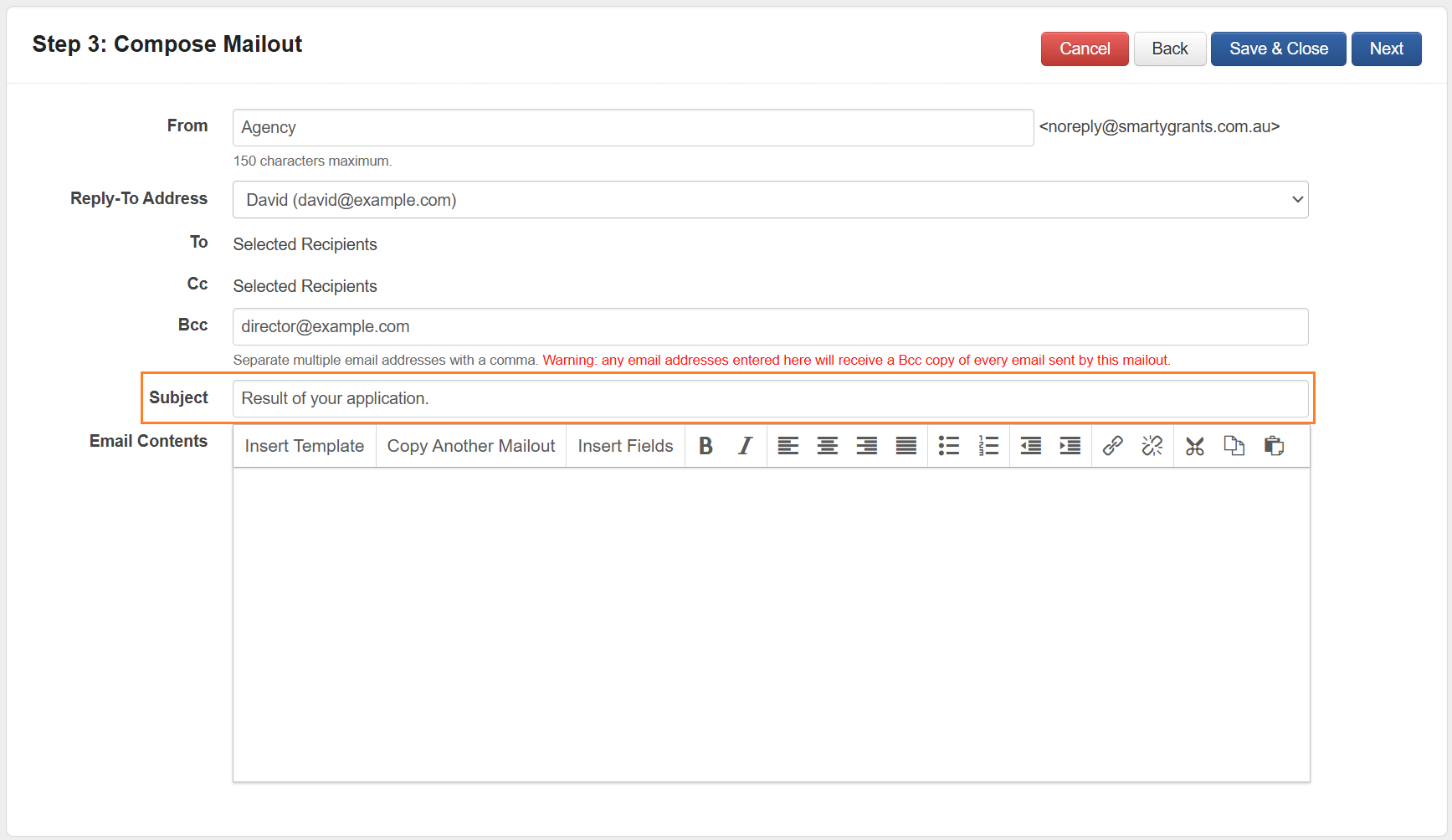Toggle bold formatting in the editor toolbar
The width and height of the screenshot is (1452, 840).
[705, 446]
